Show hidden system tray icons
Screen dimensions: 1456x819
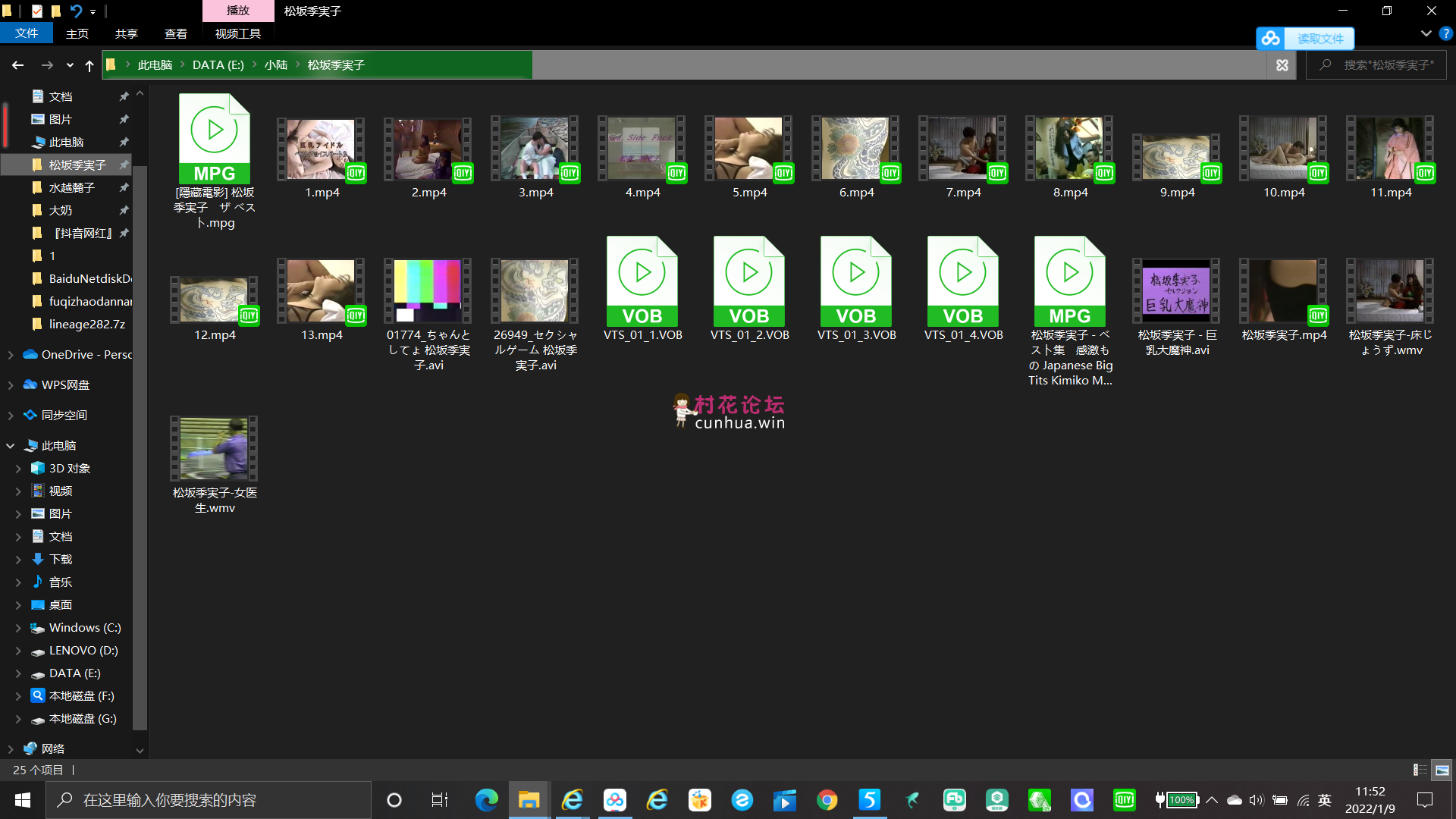coord(1212,800)
